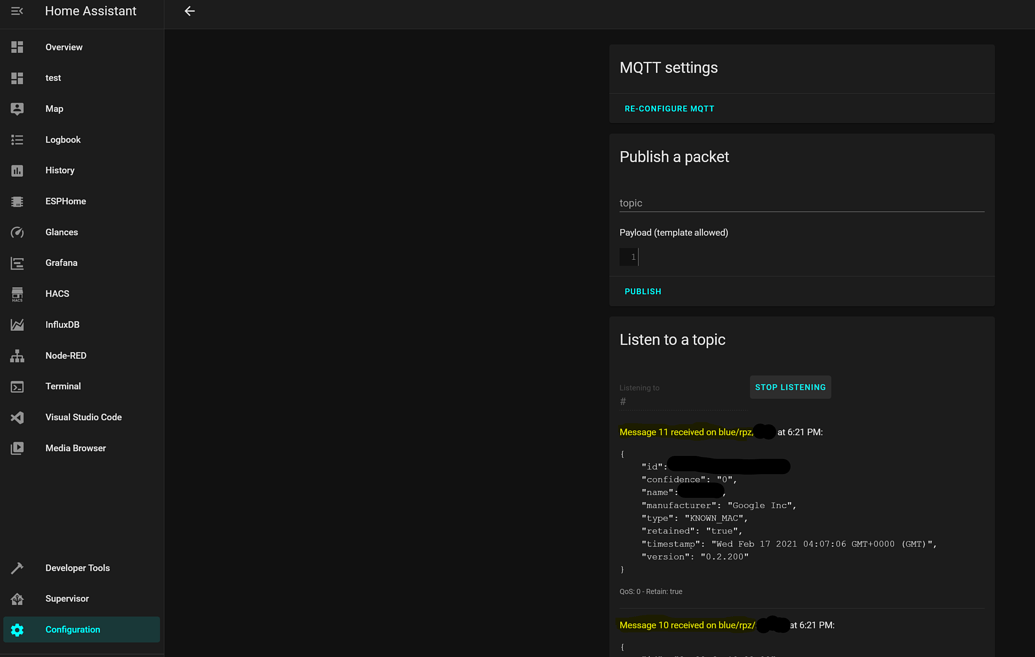The width and height of the screenshot is (1035, 657).
Task: Click the InfluxDB graph icon
Action: [x=17, y=325]
